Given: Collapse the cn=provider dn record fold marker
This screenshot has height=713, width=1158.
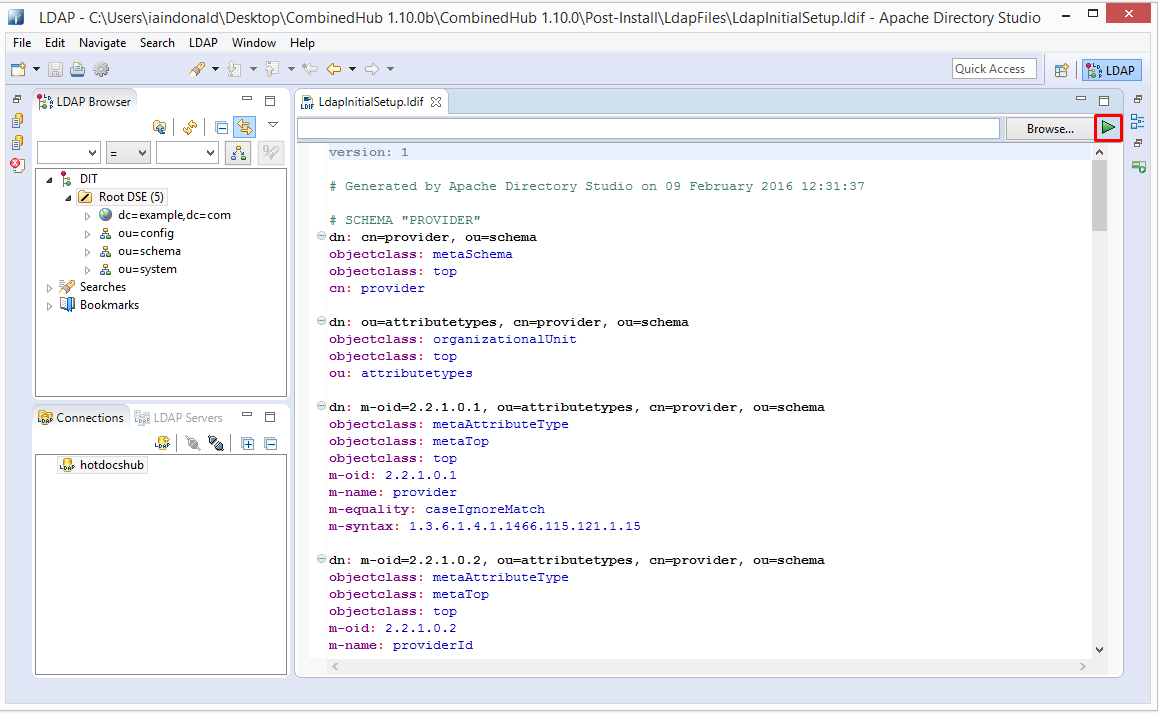Looking at the screenshot, I should [321, 237].
